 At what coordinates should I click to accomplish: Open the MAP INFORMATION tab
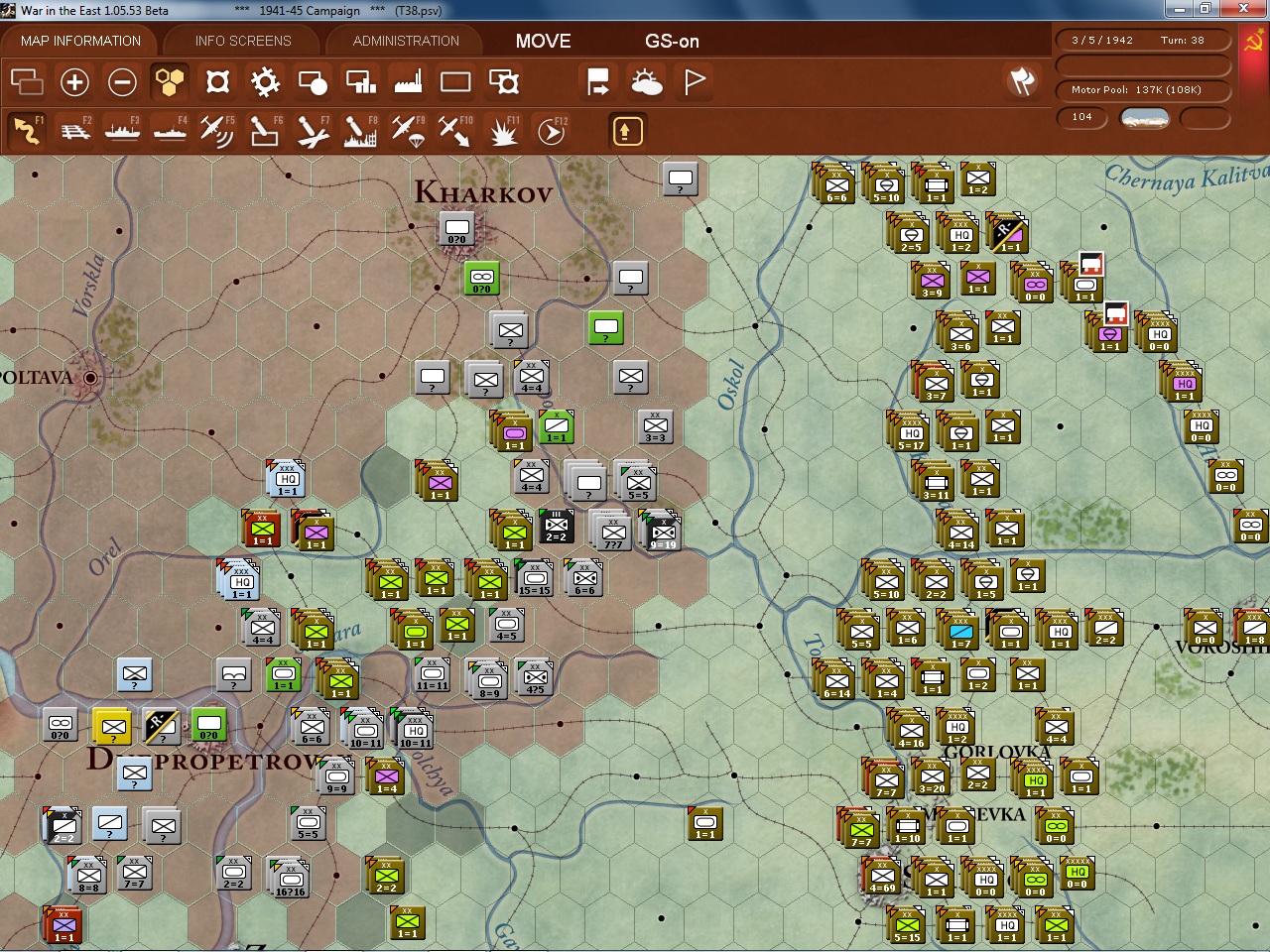[80, 41]
